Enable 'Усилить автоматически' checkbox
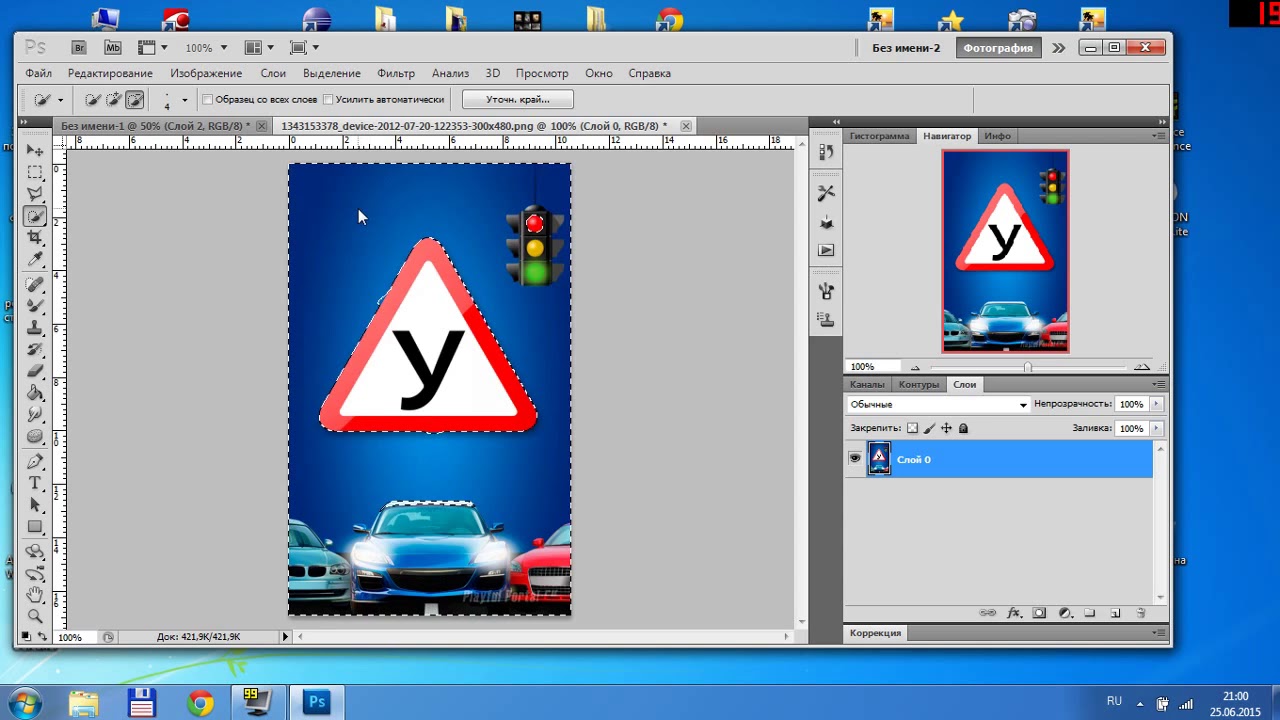 (328, 100)
